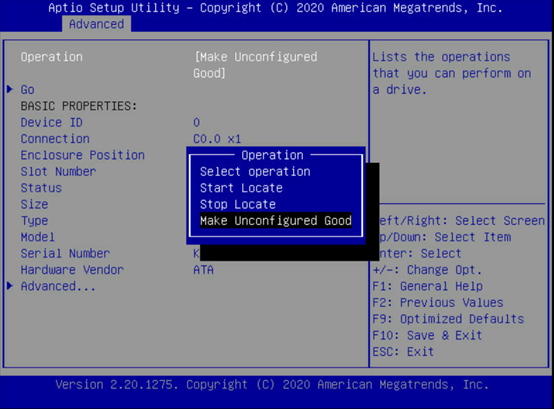
Task: Click the Enclosure Position label
Action: [83, 155]
